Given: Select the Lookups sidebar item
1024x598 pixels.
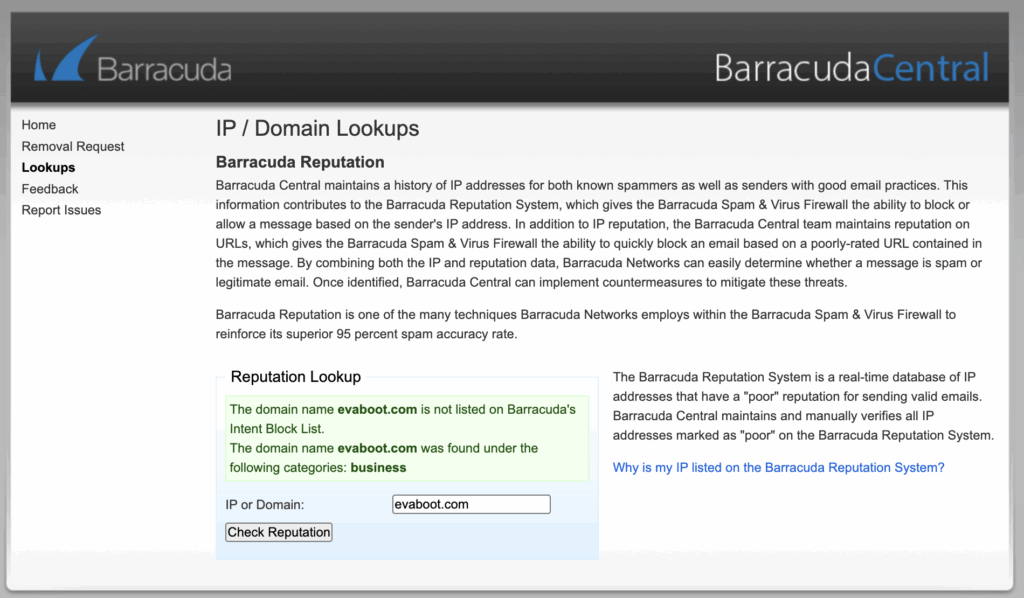Looking at the screenshot, I should 48,167.
